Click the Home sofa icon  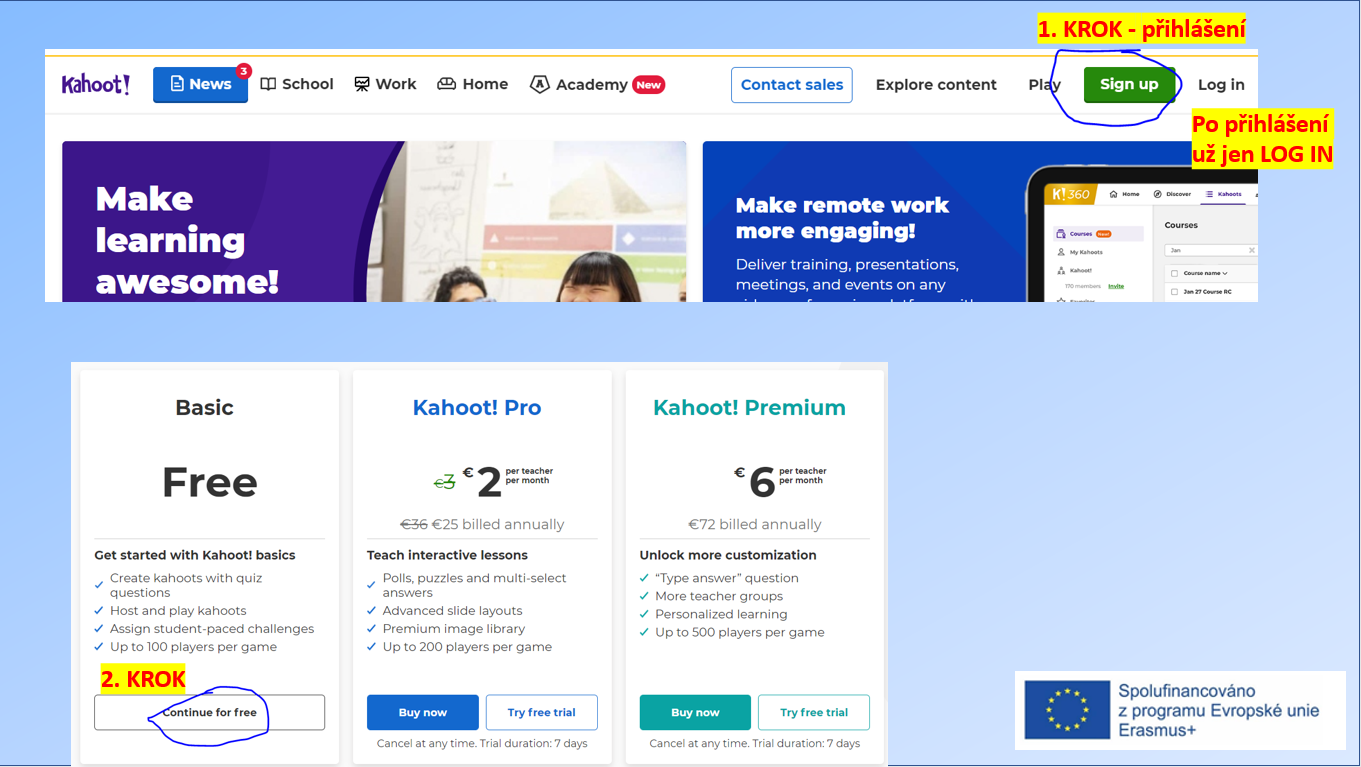pyautogui.click(x=447, y=84)
